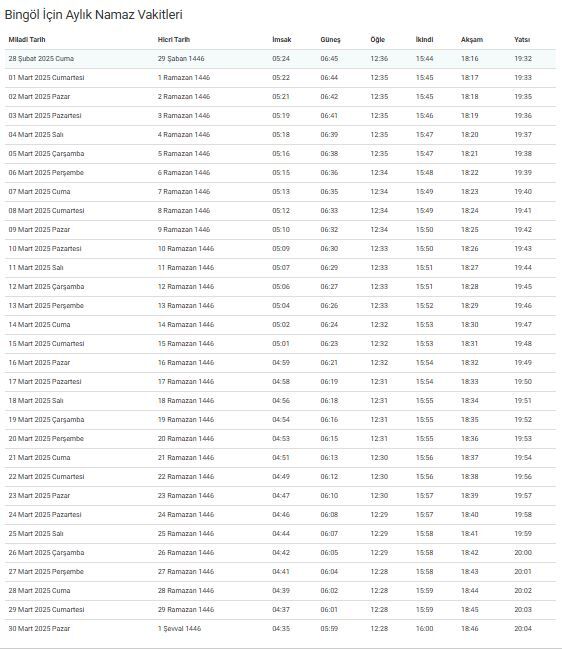Viewport: 562px width, 649px height.
Task: Click the 1 Şevval 1446 Hicri cell
Action: pos(179,629)
